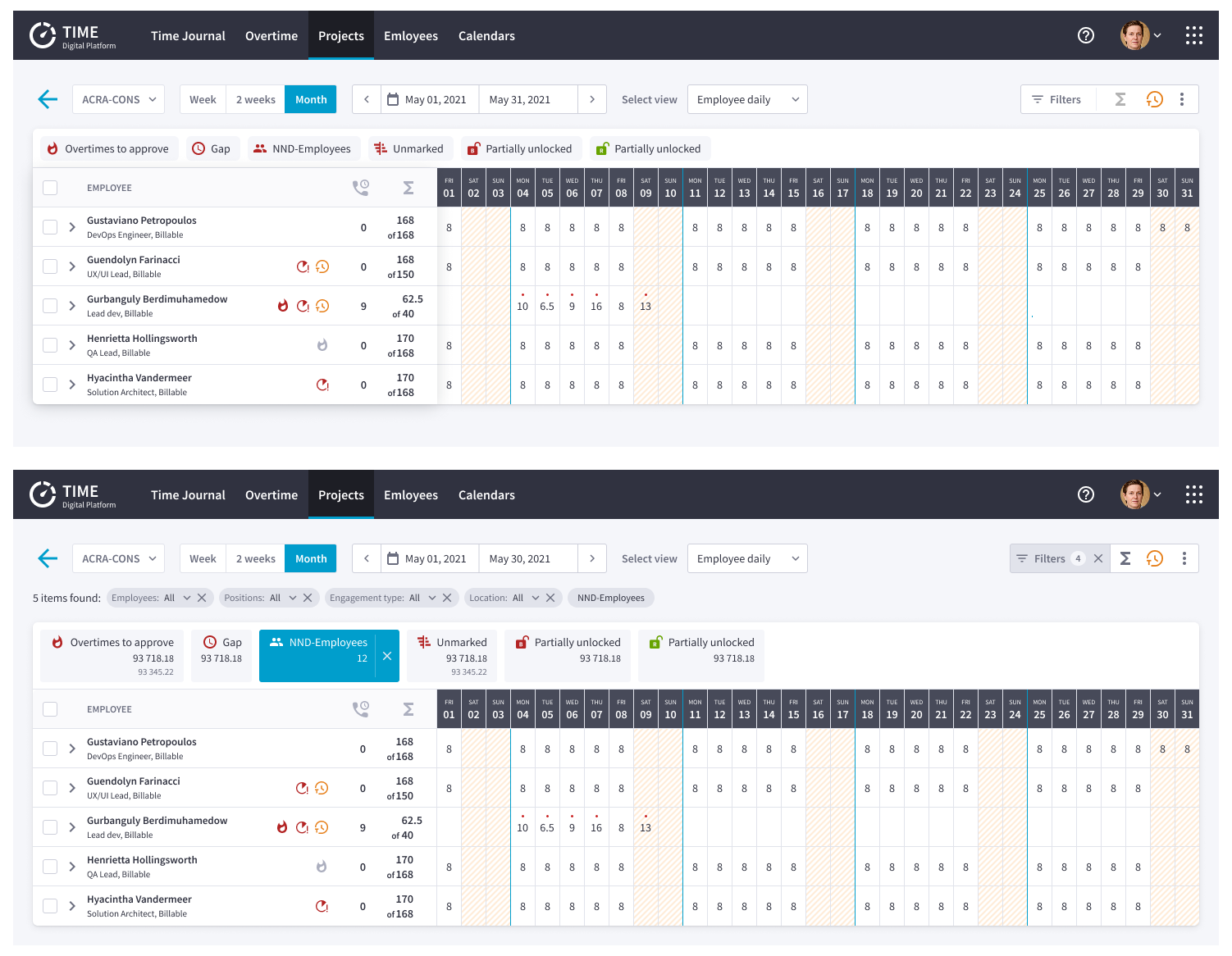Open the summation totals icon on the toolbar

point(1120,99)
